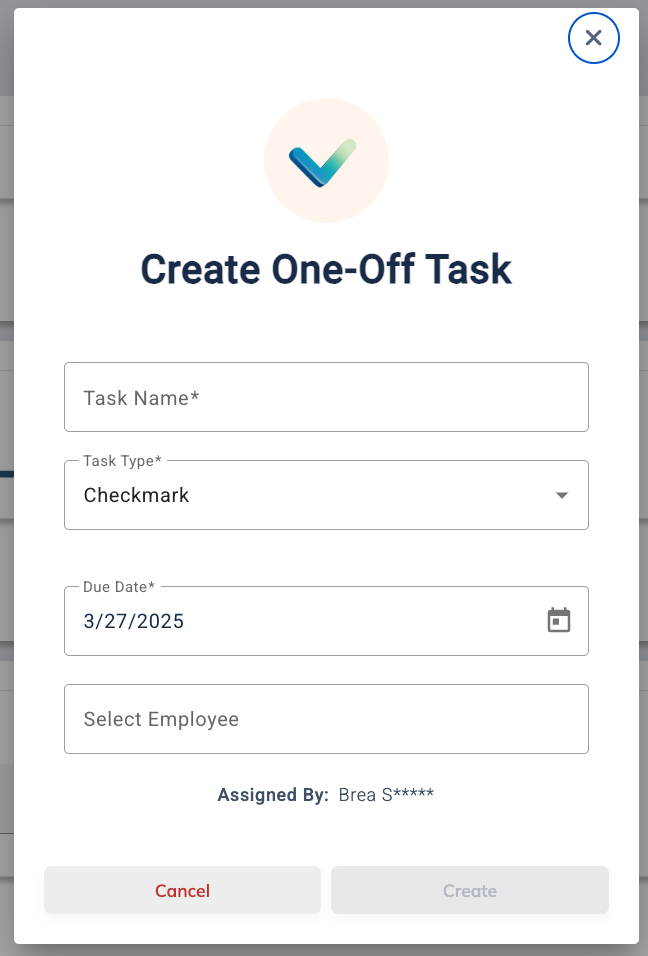Click the Assigned By label text
Screen dimensions: 648x956
pyautogui.click(x=272, y=795)
